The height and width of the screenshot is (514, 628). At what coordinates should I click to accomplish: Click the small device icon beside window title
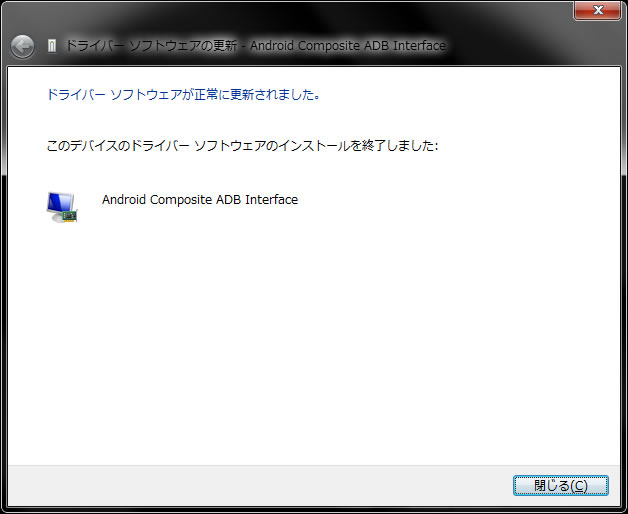point(52,46)
